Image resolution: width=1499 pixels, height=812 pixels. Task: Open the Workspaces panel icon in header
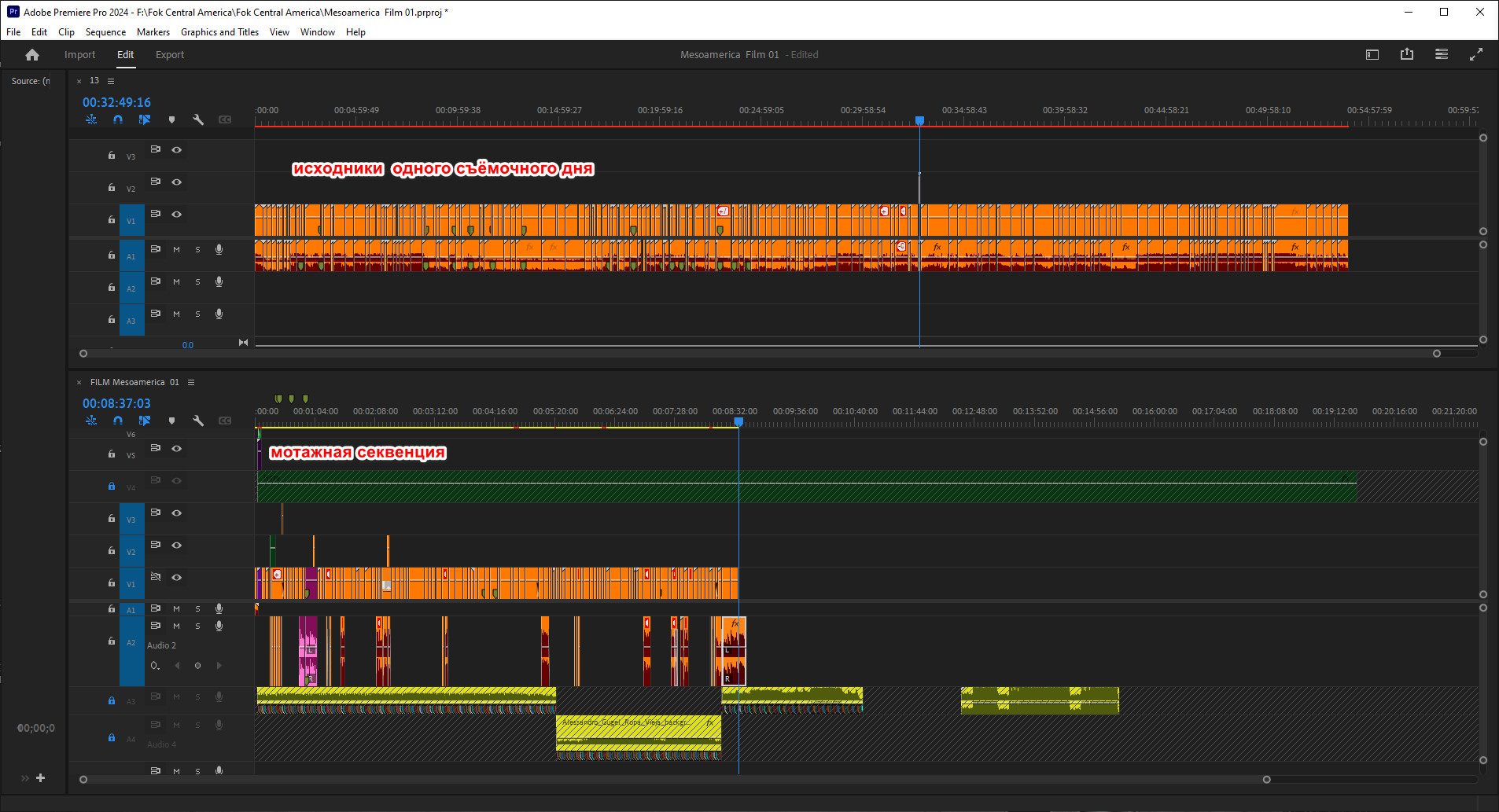click(x=1372, y=55)
